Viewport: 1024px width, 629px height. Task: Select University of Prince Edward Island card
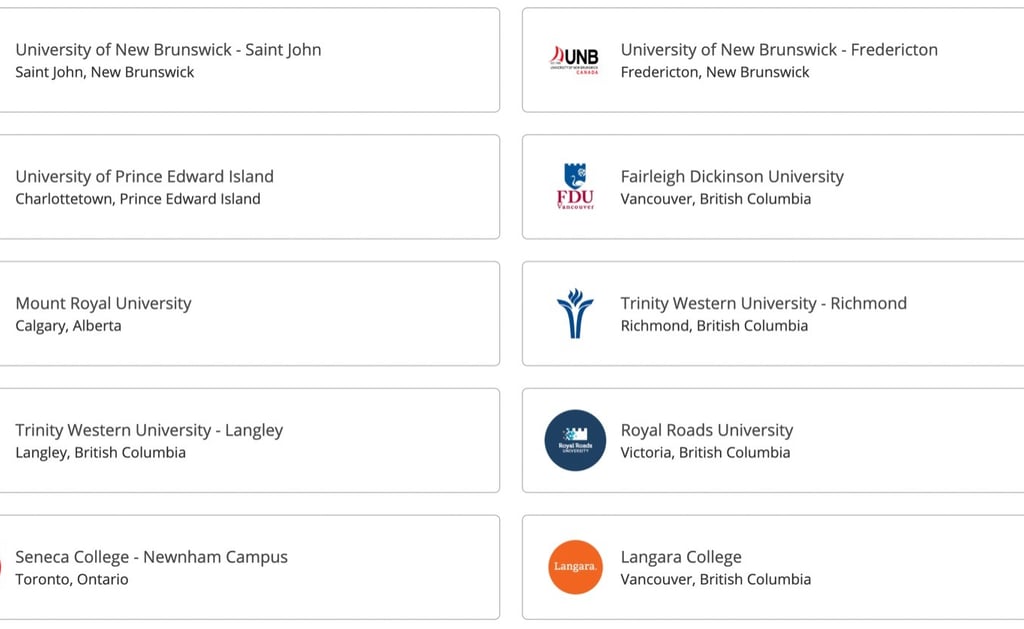(249, 187)
